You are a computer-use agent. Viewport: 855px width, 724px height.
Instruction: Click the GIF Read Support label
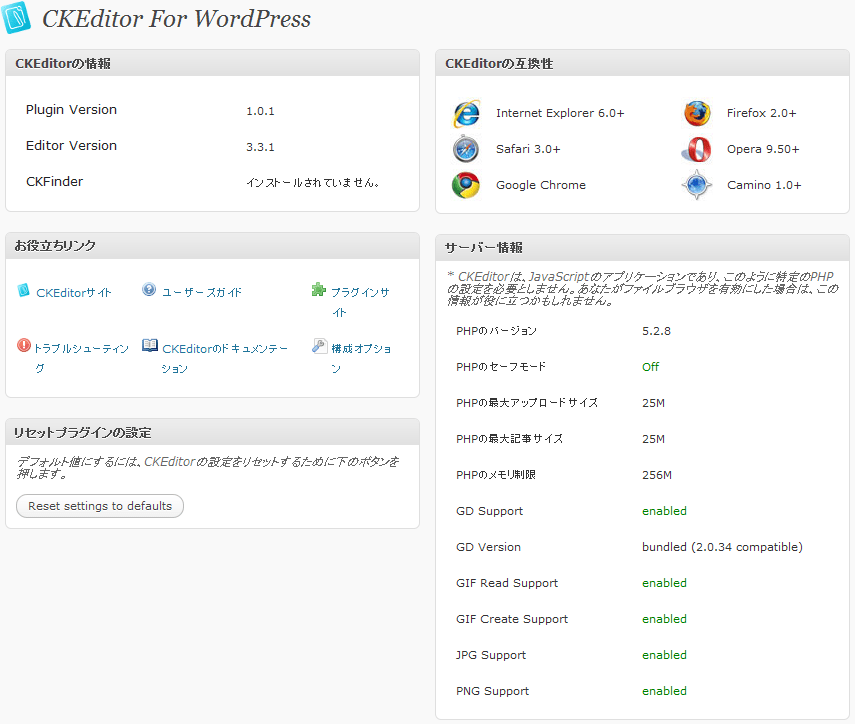pyautogui.click(x=507, y=583)
